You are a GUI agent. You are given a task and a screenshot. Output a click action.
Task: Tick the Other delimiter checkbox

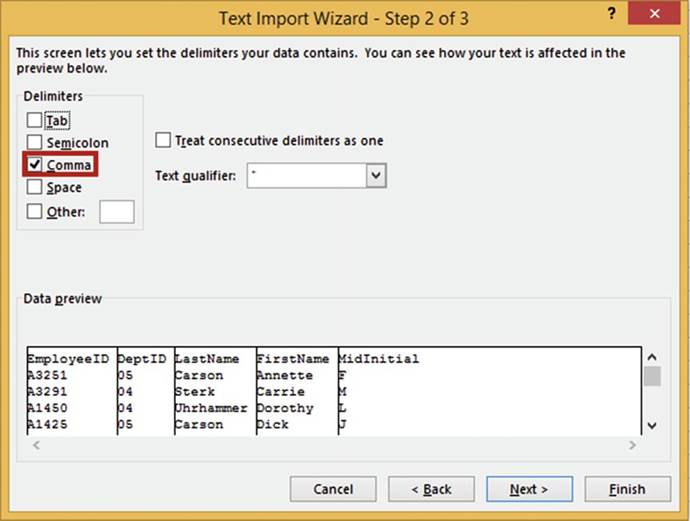(35, 211)
